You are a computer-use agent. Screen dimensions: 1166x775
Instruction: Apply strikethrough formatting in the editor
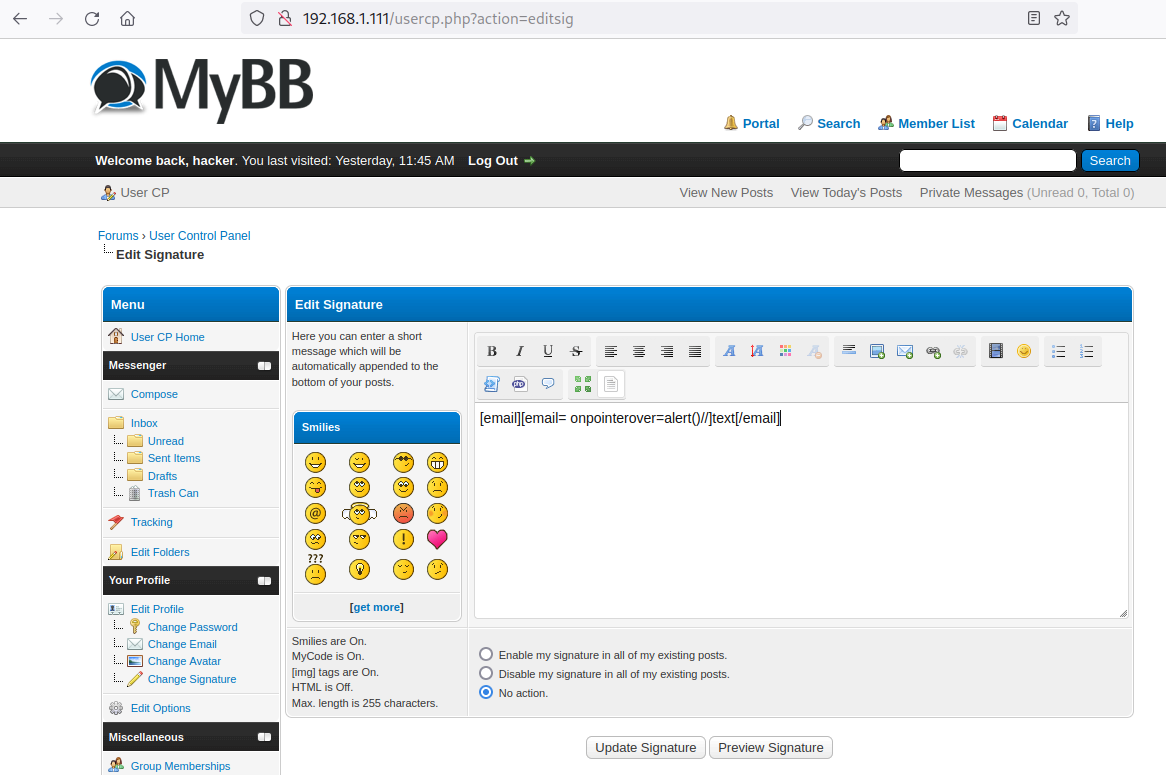[576, 351]
